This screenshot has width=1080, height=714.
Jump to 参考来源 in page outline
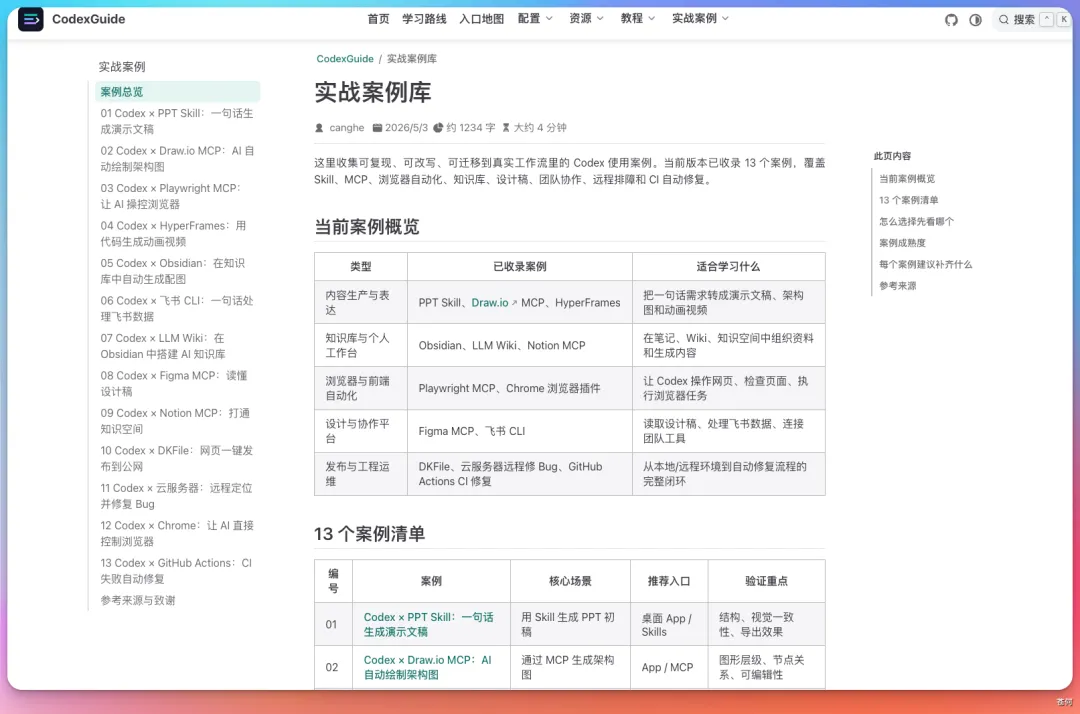pyautogui.click(x=897, y=286)
